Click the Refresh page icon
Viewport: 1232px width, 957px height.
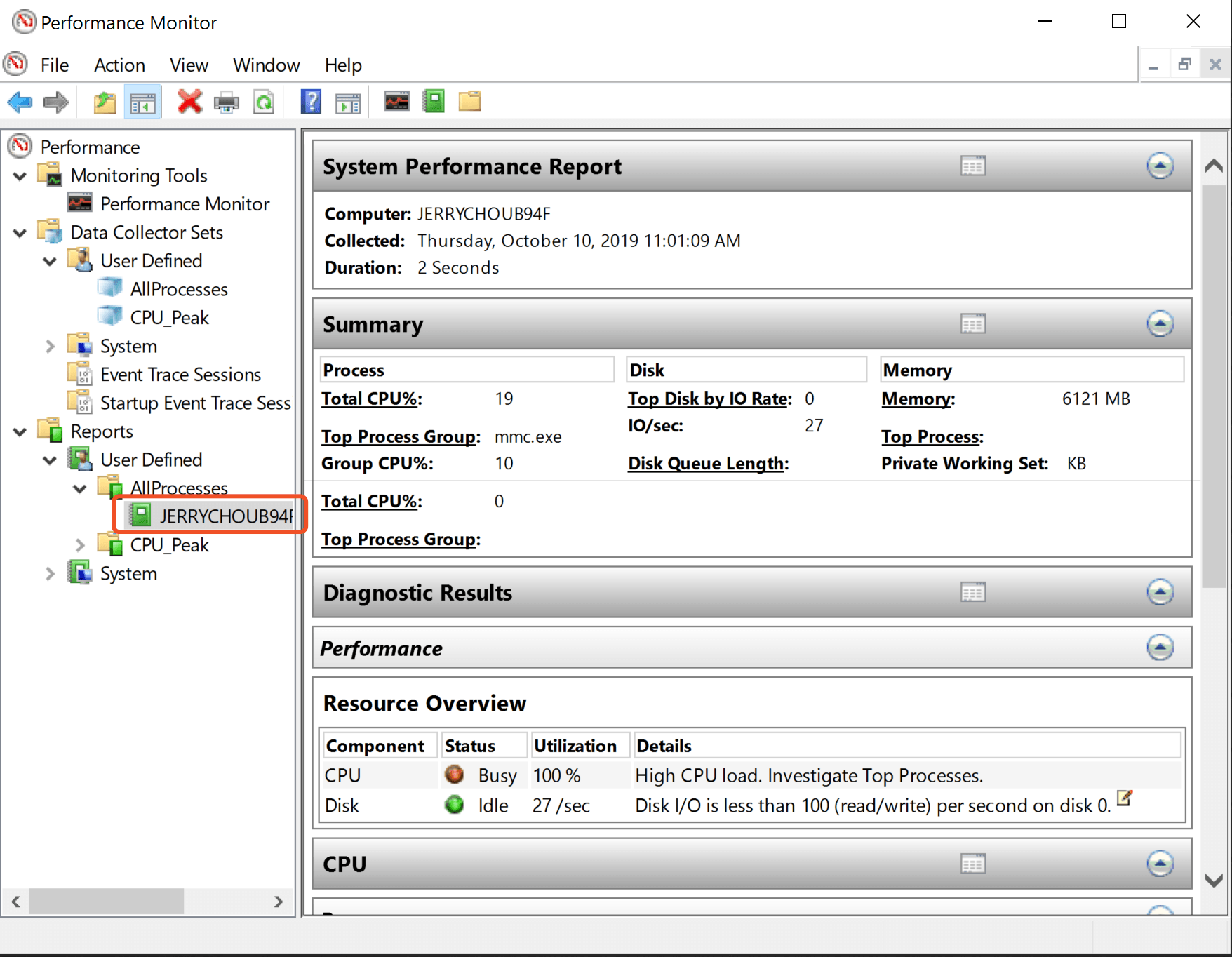pyautogui.click(x=264, y=102)
